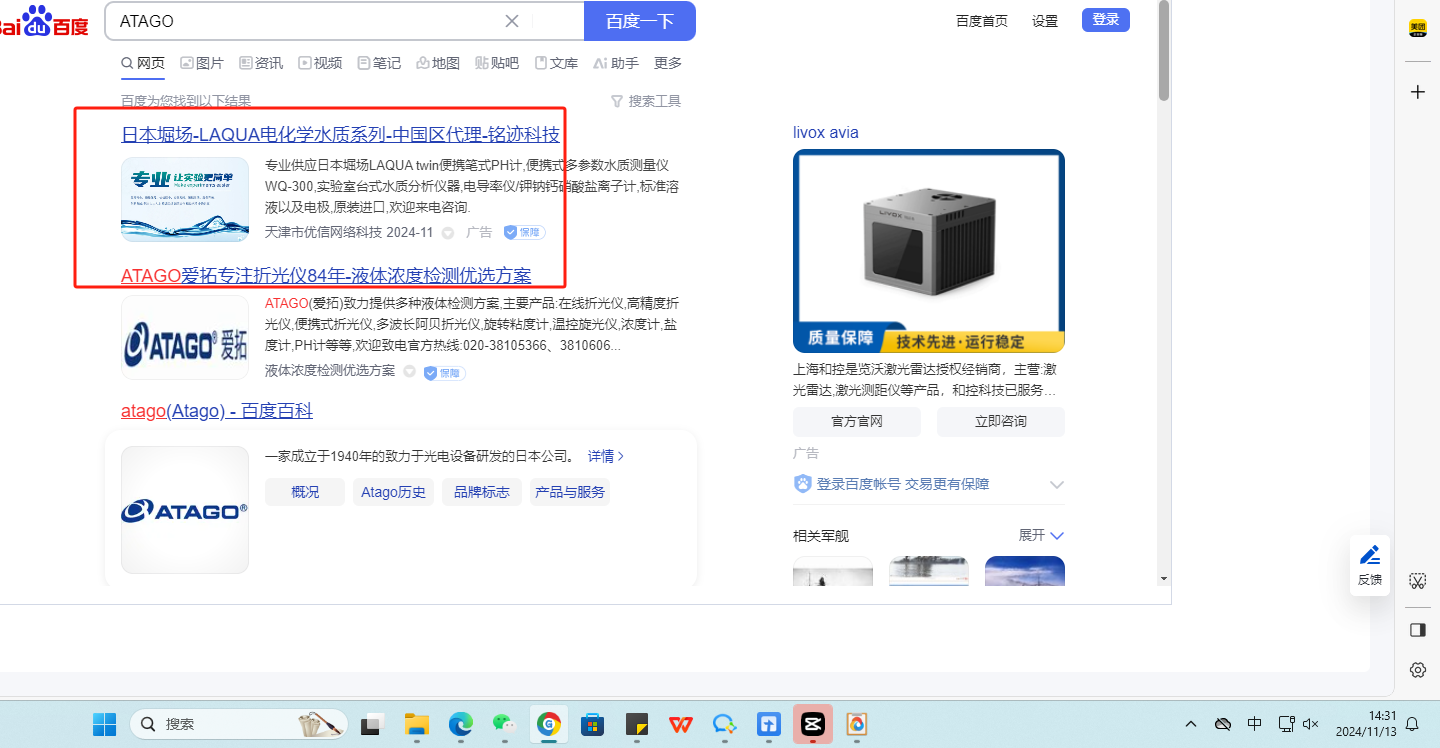Click the Baike ATAGO logo image
This screenshot has width=1440, height=748.
[185, 510]
